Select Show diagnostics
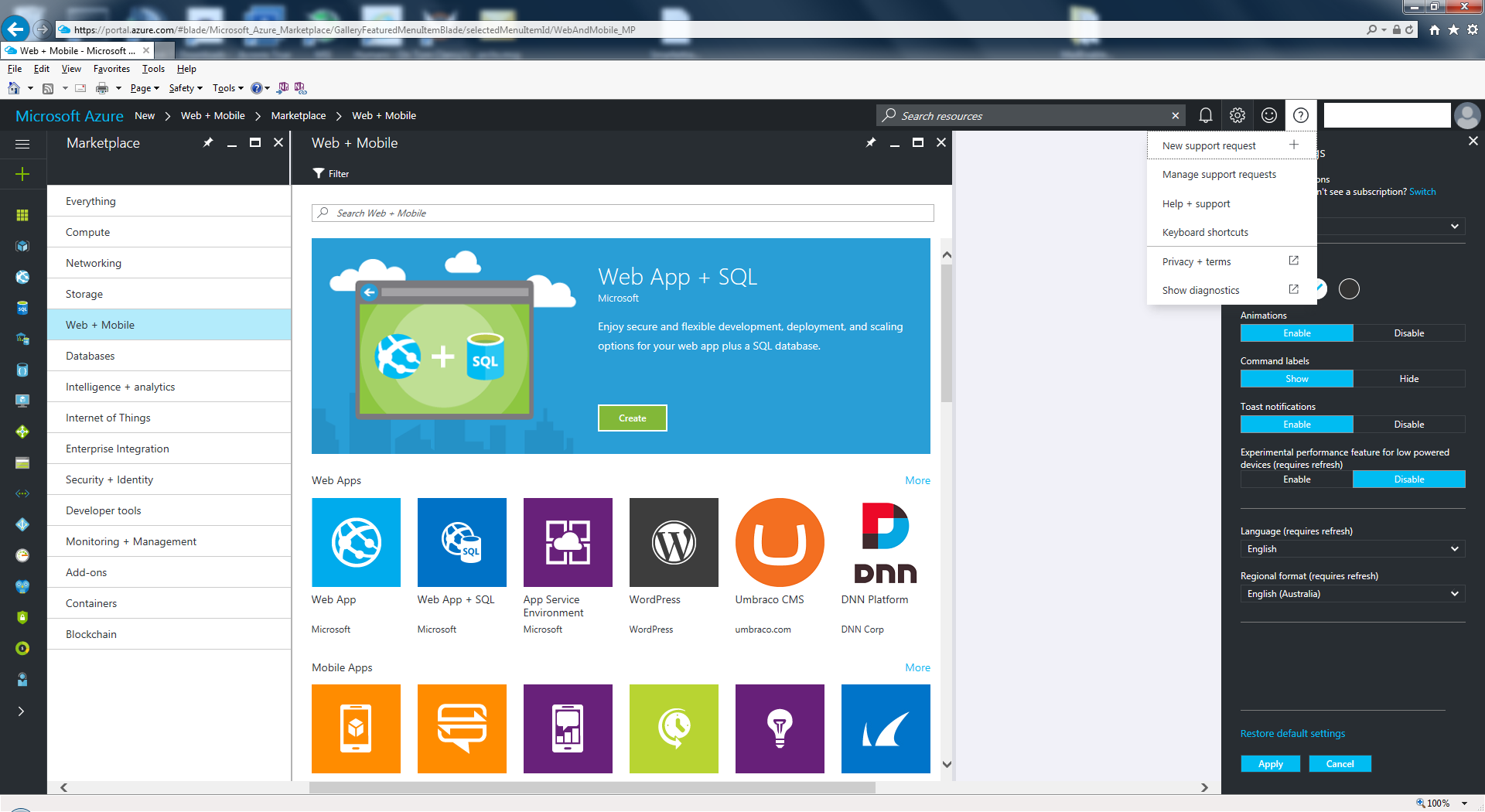 (1231, 290)
